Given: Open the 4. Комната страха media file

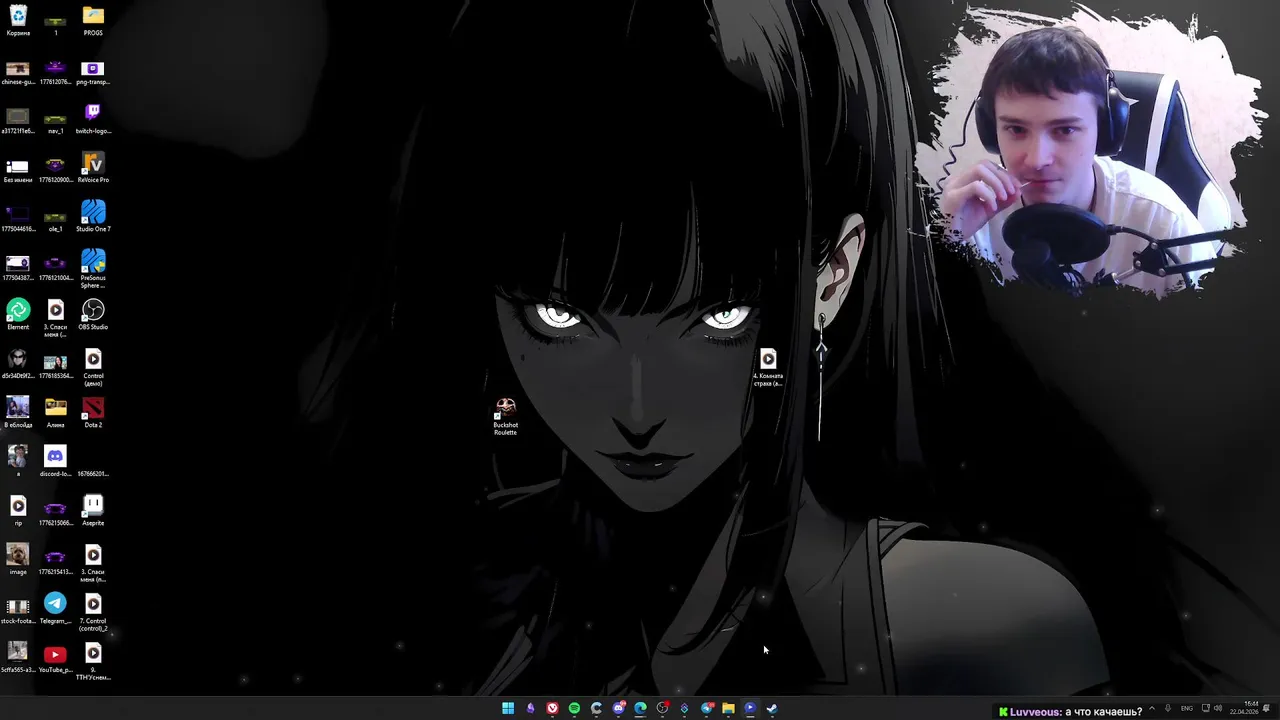Looking at the screenshot, I should 768,367.
